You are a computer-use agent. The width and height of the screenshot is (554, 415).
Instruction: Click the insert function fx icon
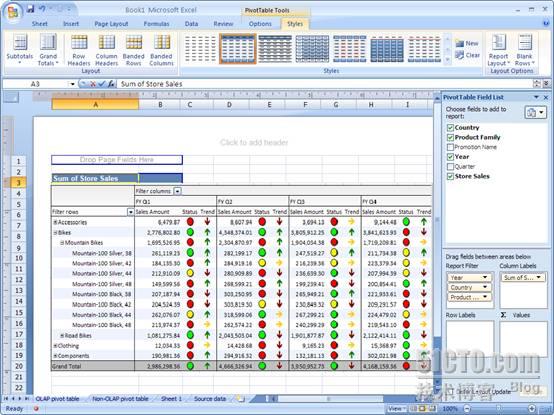(111, 84)
